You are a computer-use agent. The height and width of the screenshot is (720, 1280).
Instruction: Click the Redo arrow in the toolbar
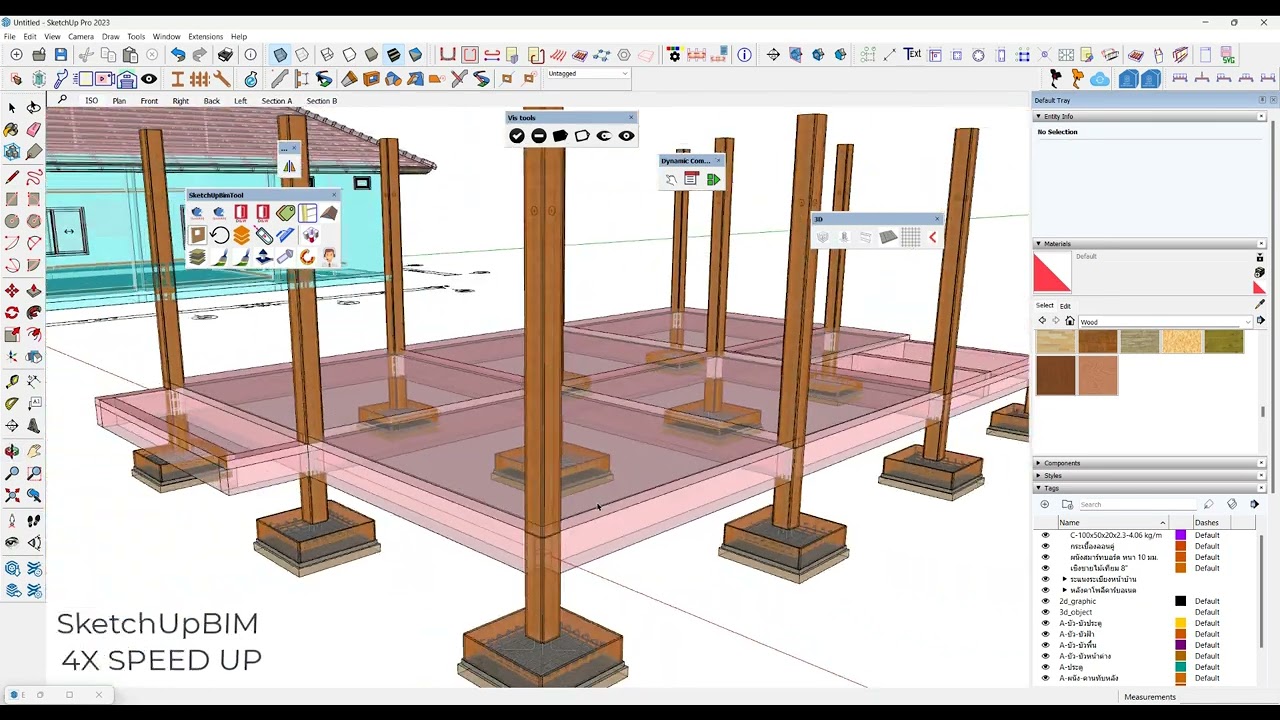click(x=200, y=55)
